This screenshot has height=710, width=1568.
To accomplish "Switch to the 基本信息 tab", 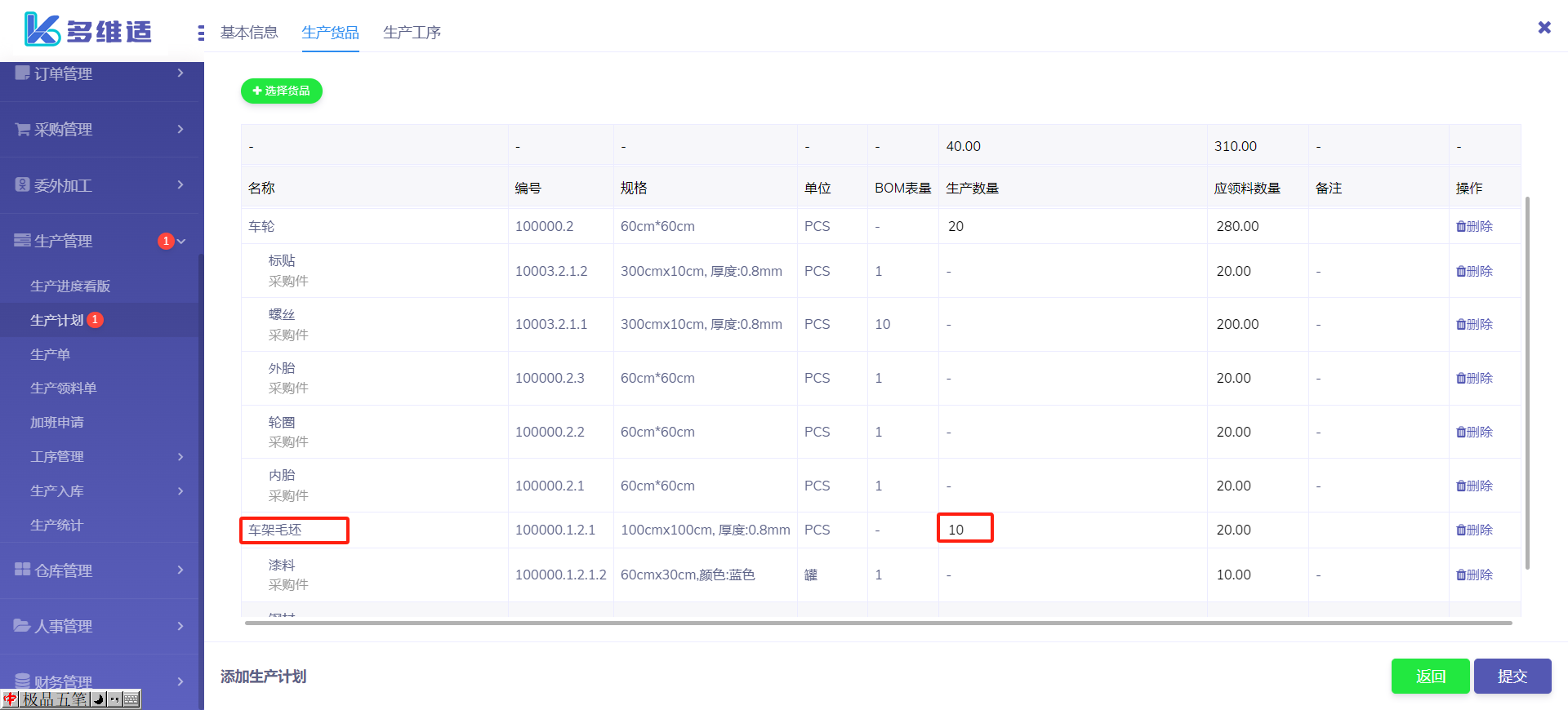I will tap(249, 33).
